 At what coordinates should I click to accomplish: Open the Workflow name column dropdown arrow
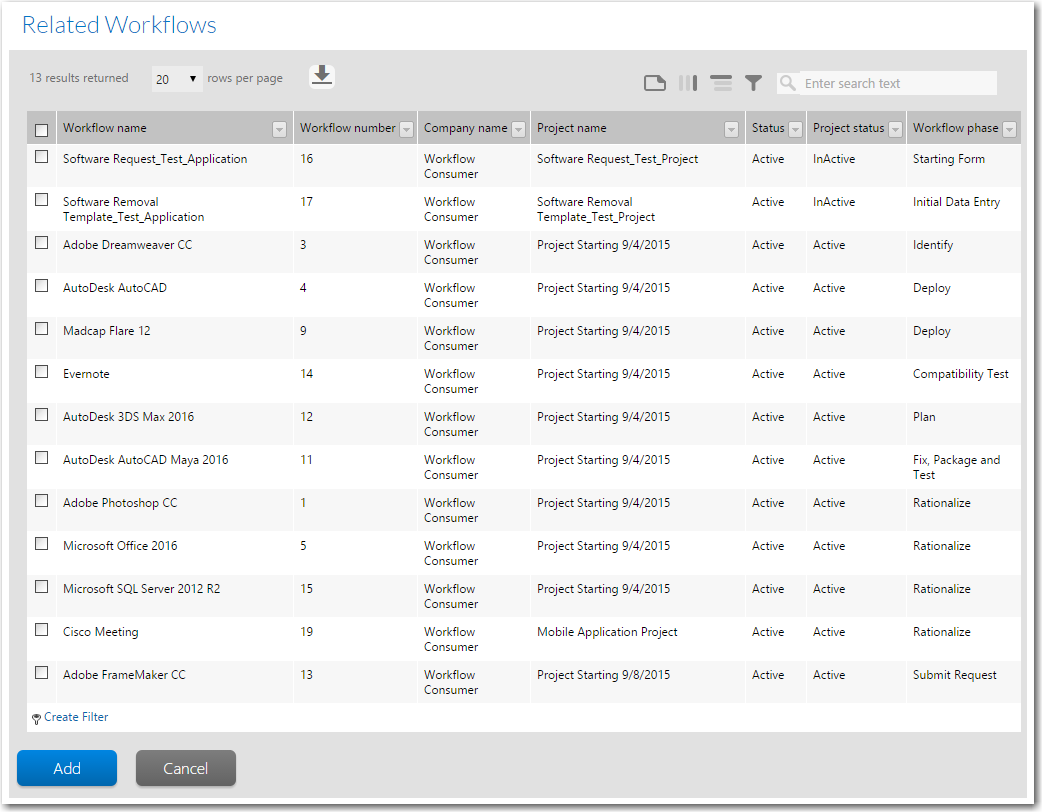coord(280,130)
